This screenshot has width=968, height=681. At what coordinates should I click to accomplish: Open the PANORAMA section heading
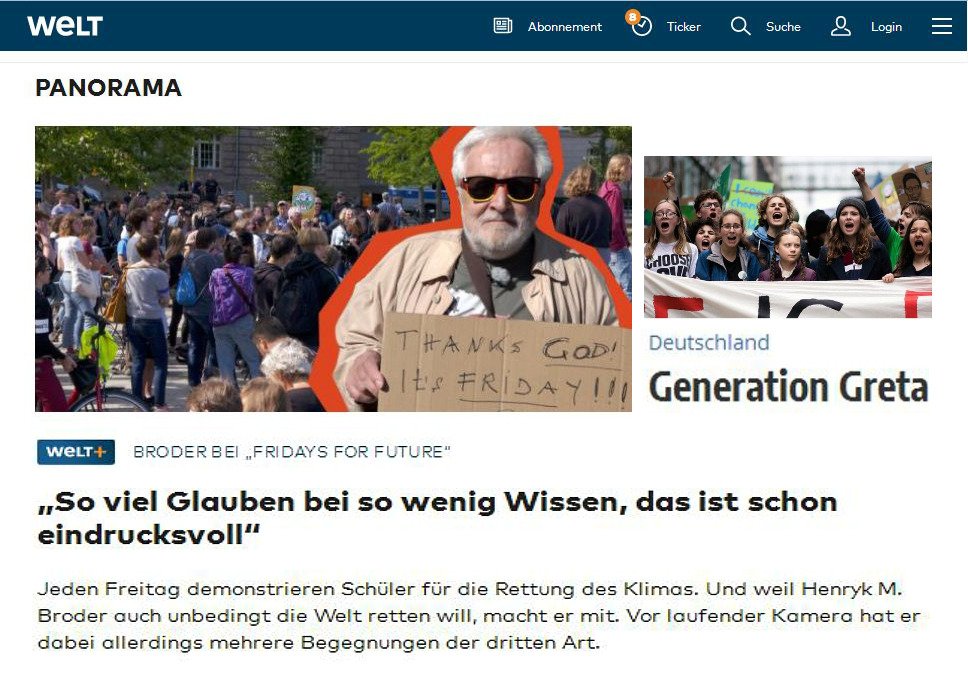(109, 88)
